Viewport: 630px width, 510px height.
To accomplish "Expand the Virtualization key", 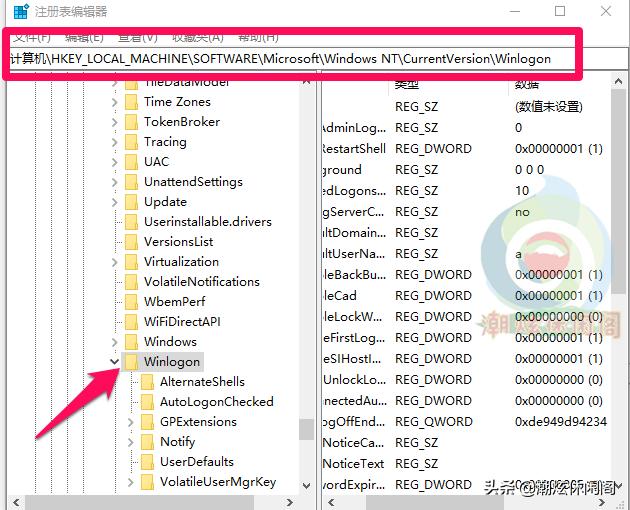I will coord(115,262).
